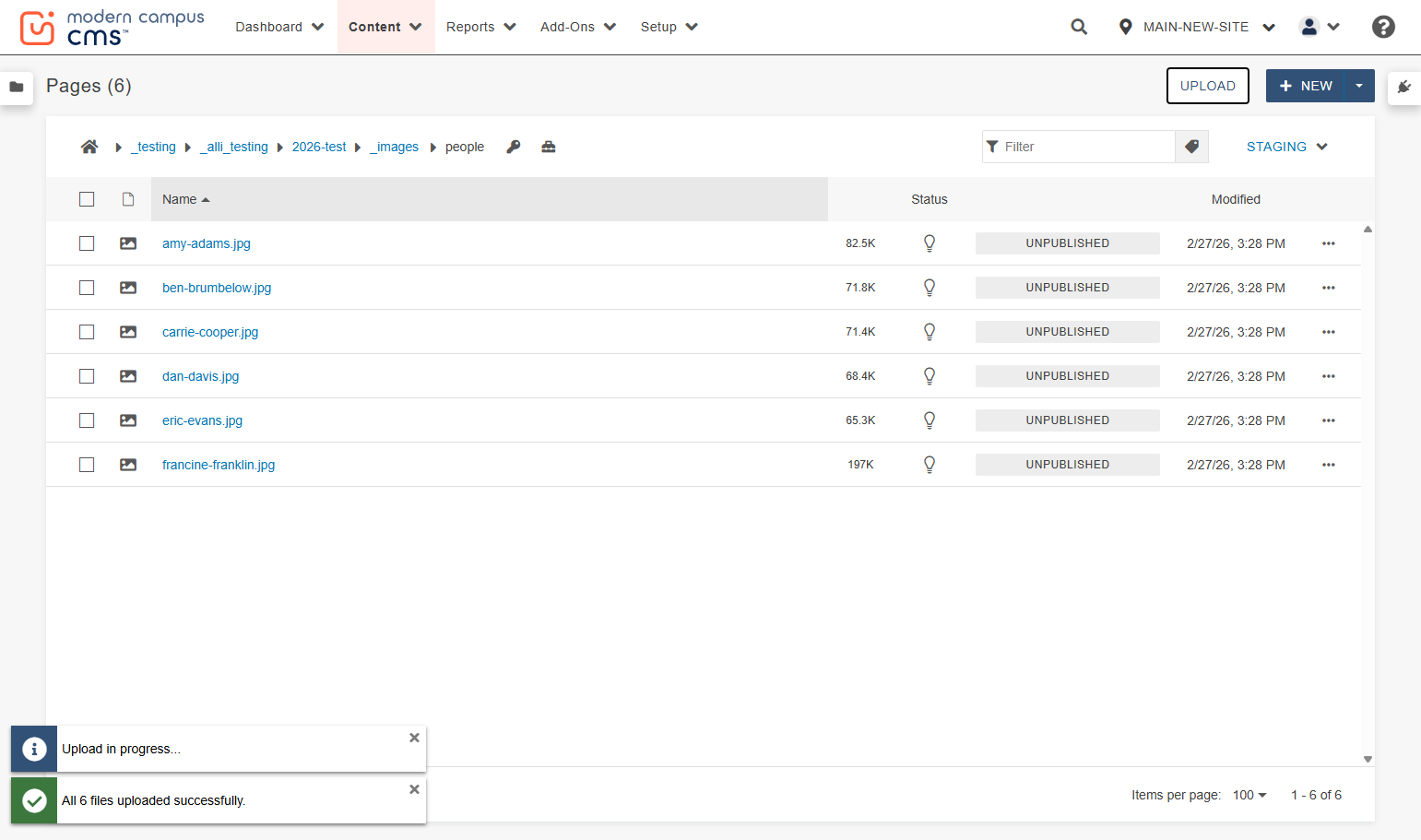Open the user account avatar menu
Screen dimensions: 1421x840
point(1320,27)
